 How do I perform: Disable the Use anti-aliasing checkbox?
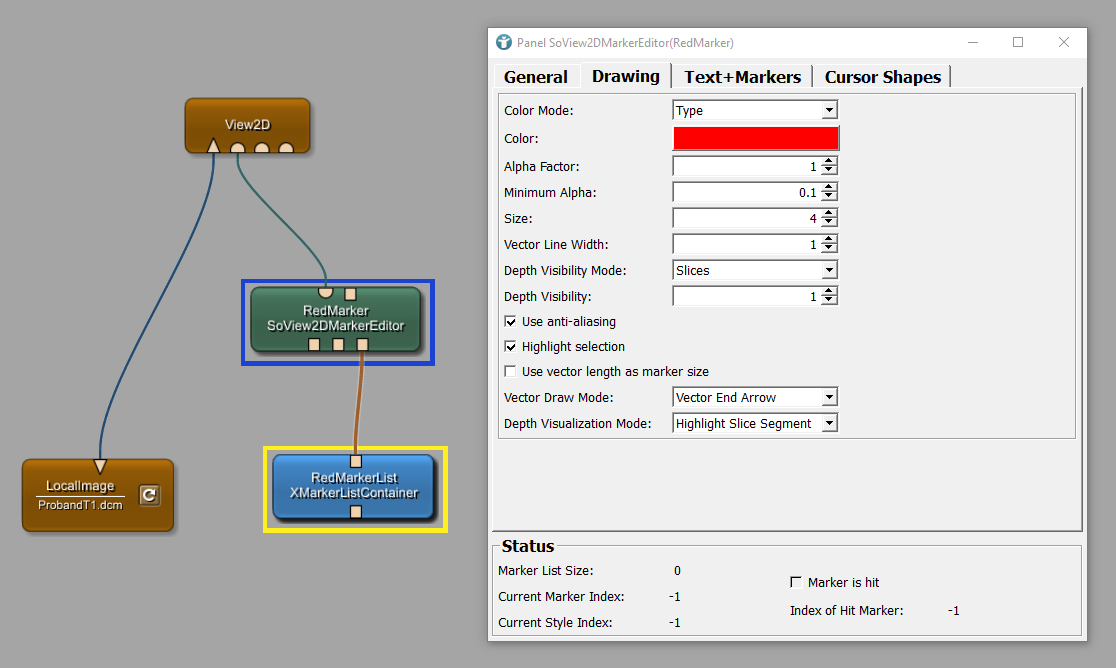click(511, 322)
